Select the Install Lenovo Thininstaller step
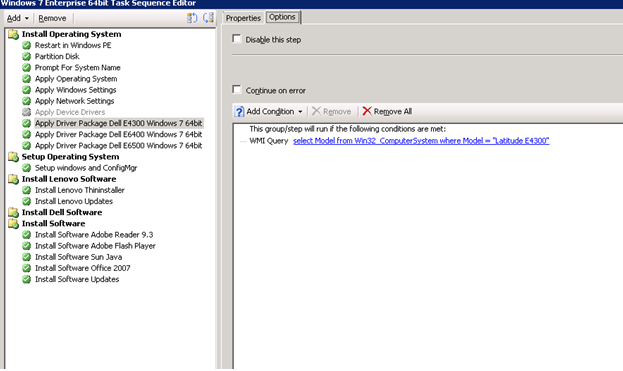Screen dimensions: 623x371 pos(79,190)
